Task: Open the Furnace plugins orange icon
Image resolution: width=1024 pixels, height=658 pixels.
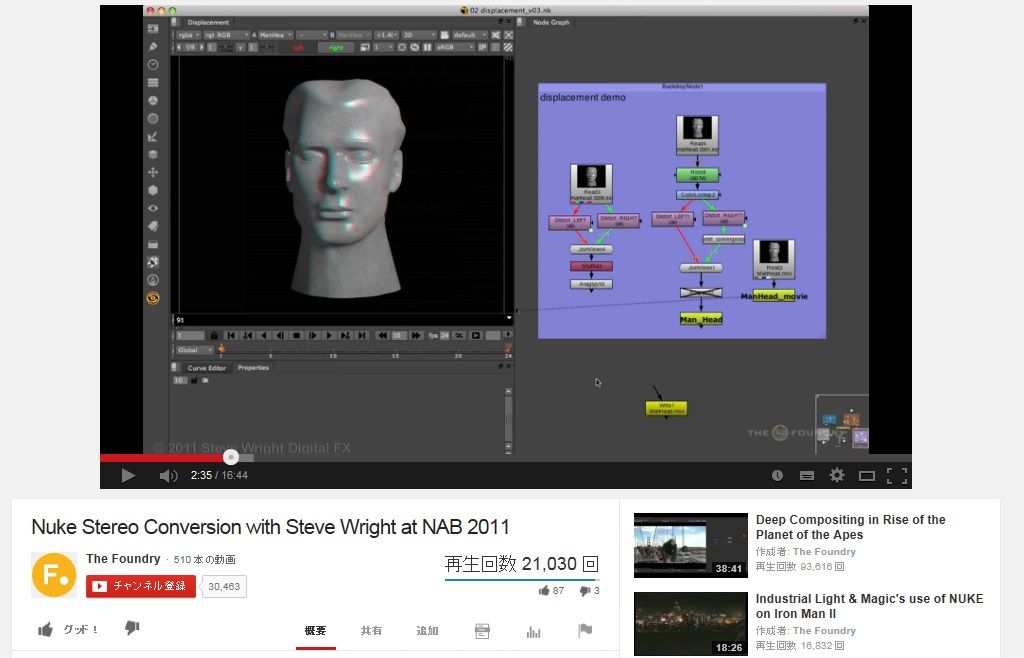Action: click(x=153, y=298)
